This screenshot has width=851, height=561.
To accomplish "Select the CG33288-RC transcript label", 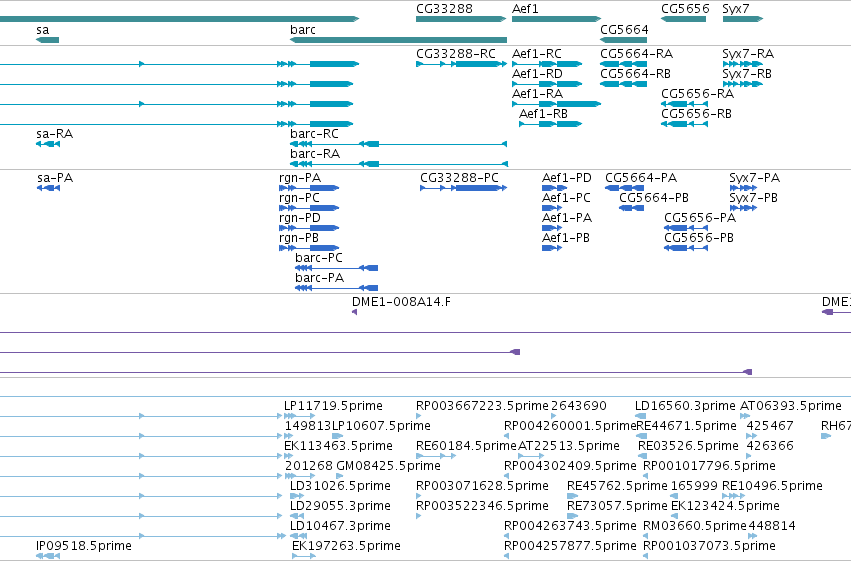I will [456, 54].
